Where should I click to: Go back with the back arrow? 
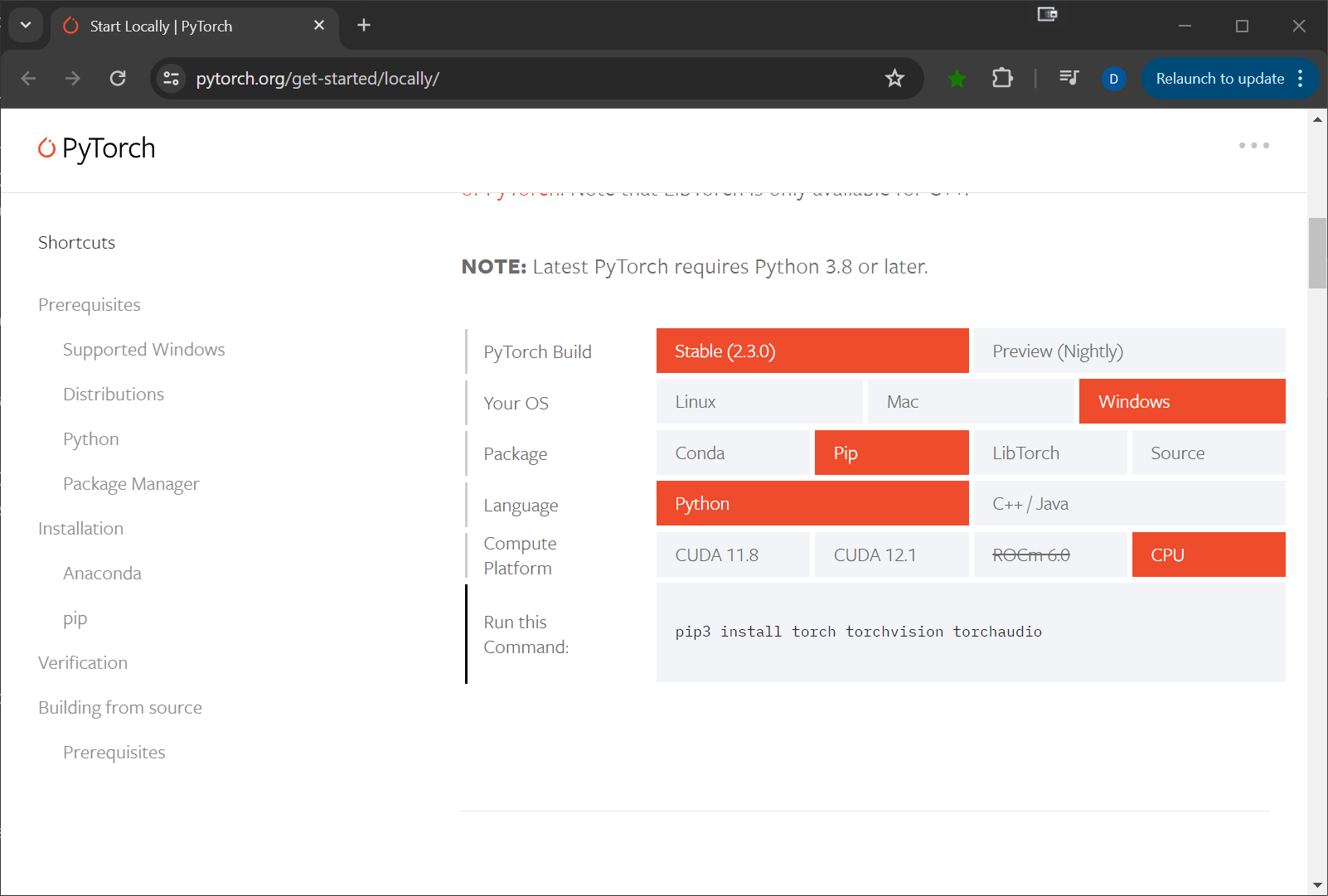point(29,79)
